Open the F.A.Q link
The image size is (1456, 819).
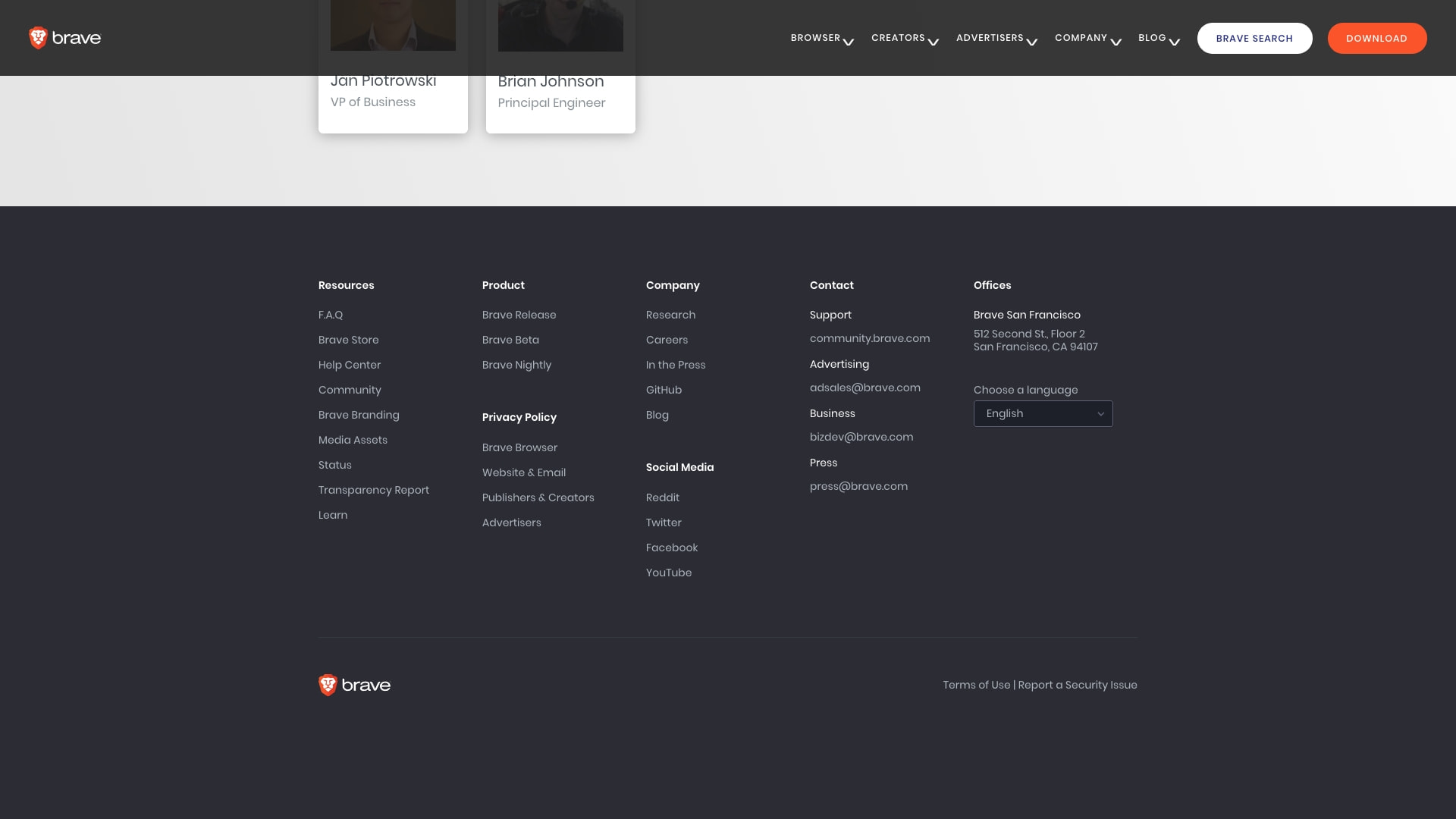331,315
